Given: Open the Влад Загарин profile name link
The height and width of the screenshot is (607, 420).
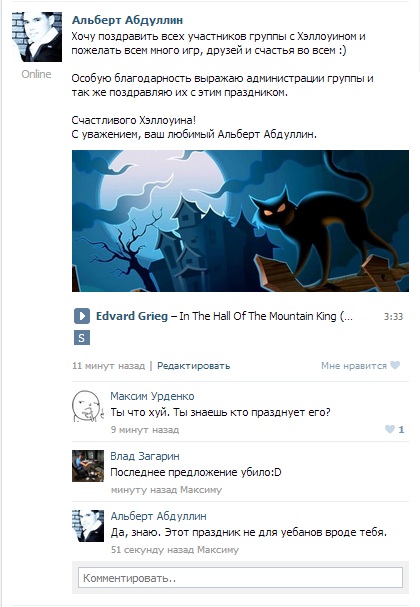Looking at the screenshot, I should 145,456.
